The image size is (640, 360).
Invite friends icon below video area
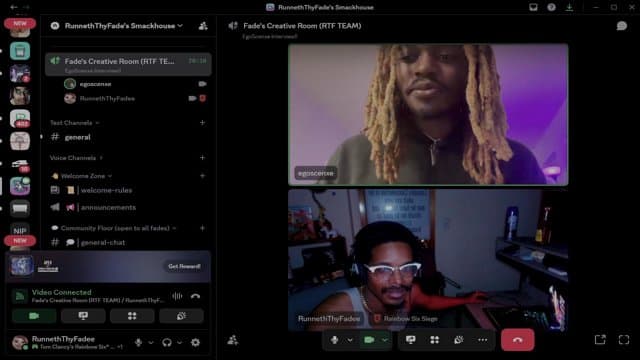click(233, 340)
